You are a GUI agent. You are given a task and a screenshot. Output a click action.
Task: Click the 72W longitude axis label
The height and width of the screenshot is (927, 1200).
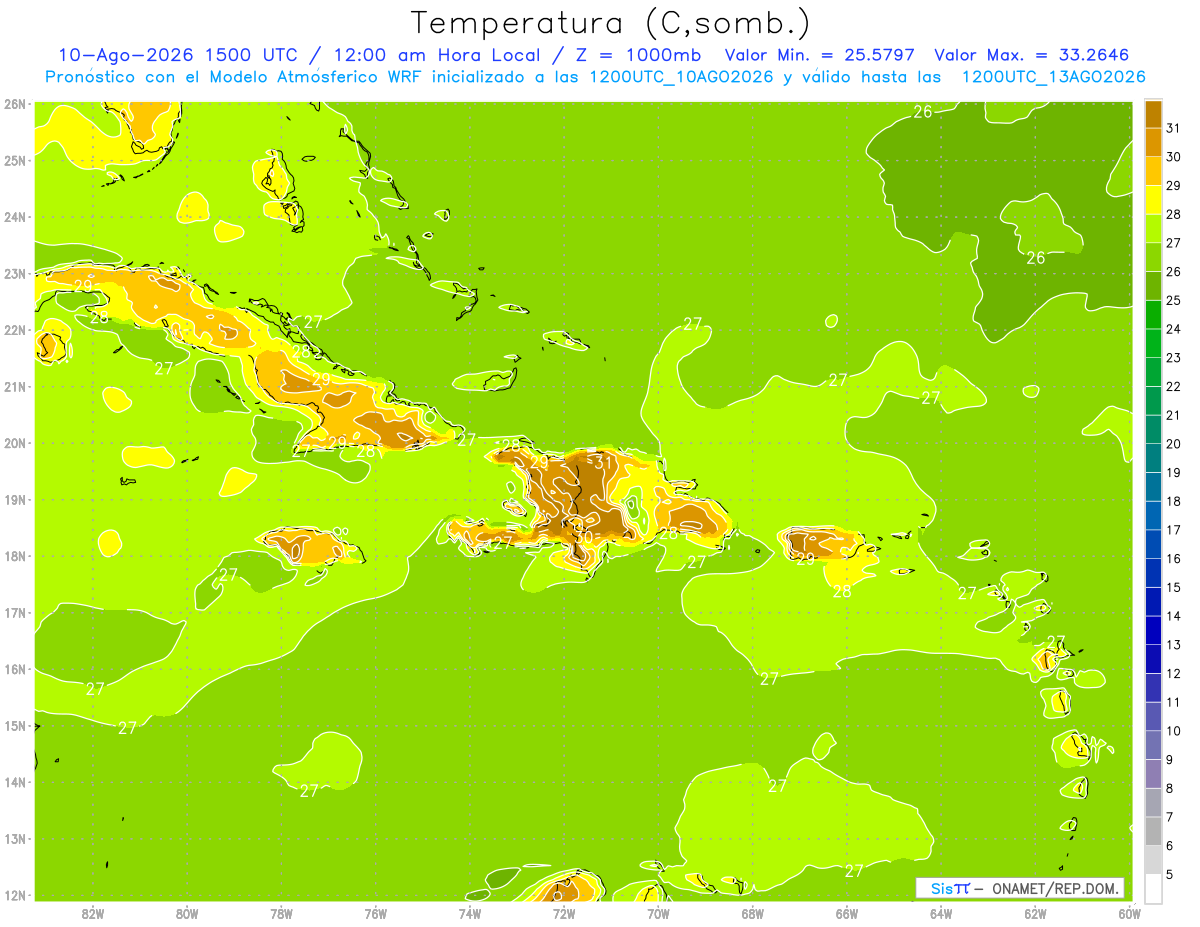pyautogui.click(x=564, y=913)
